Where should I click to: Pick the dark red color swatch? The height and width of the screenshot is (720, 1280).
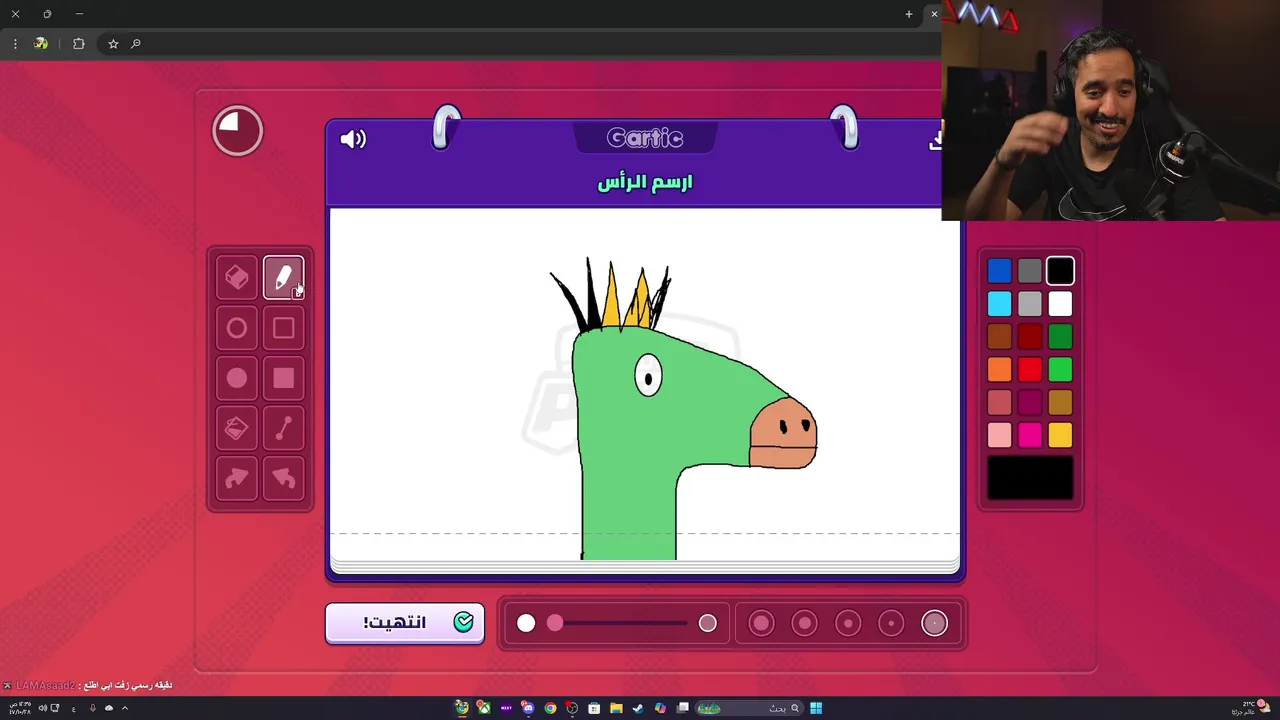point(1030,337)
